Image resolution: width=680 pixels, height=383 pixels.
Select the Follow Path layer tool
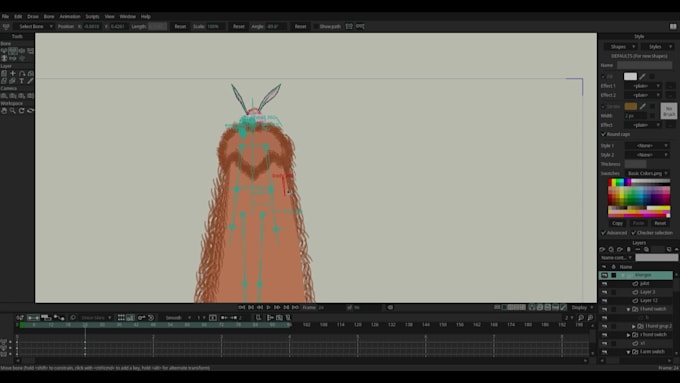pos(22,73)
